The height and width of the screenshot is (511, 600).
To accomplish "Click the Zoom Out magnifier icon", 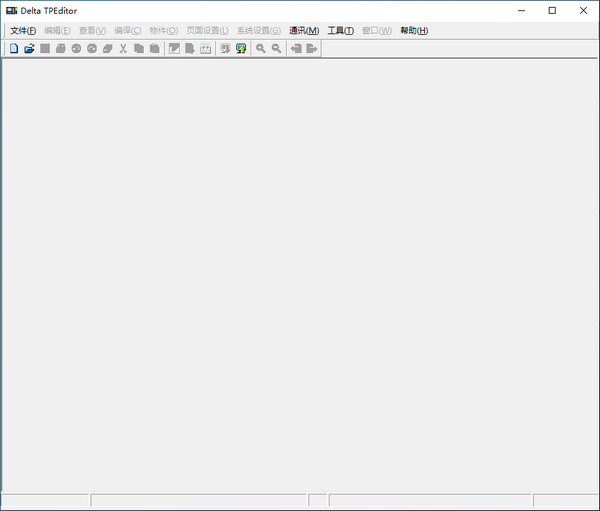I will coord(276,49).
